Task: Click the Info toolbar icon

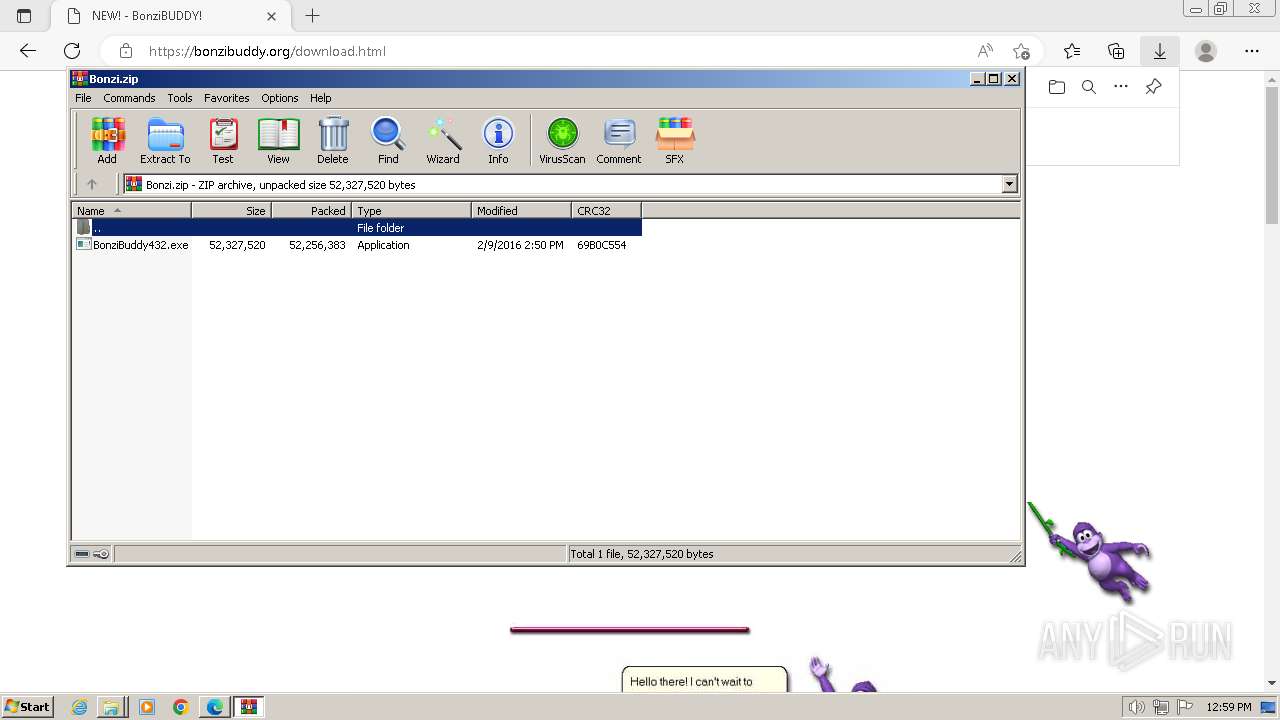Action: click(x=498, y=141)
